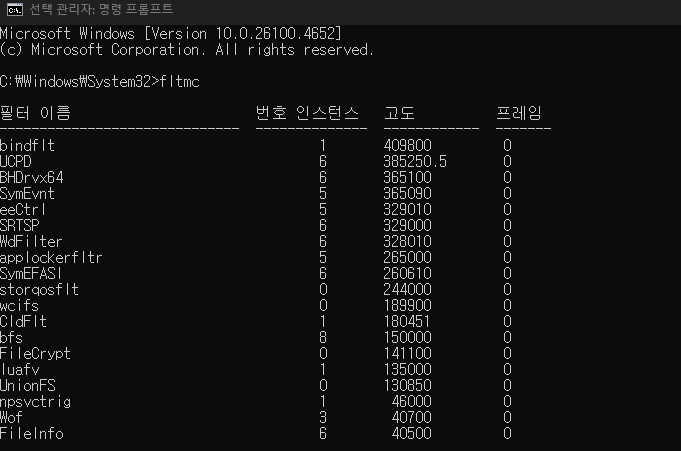Viewport: 681px width, 451px height.
Task: Select the 'WdFilter' filter name
Action: (x=31, y=241)
